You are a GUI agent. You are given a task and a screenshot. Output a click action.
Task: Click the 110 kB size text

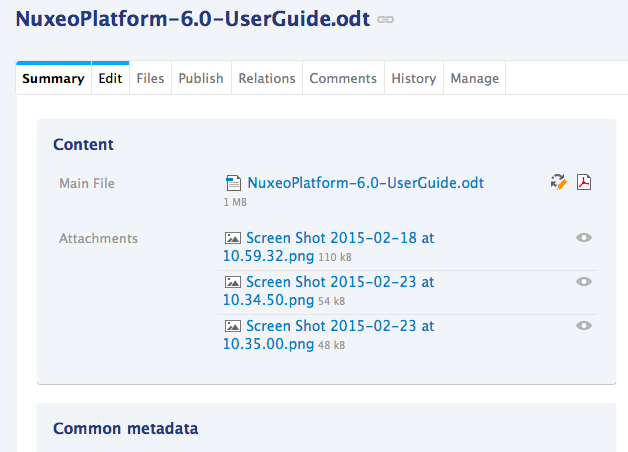(335, 257)
